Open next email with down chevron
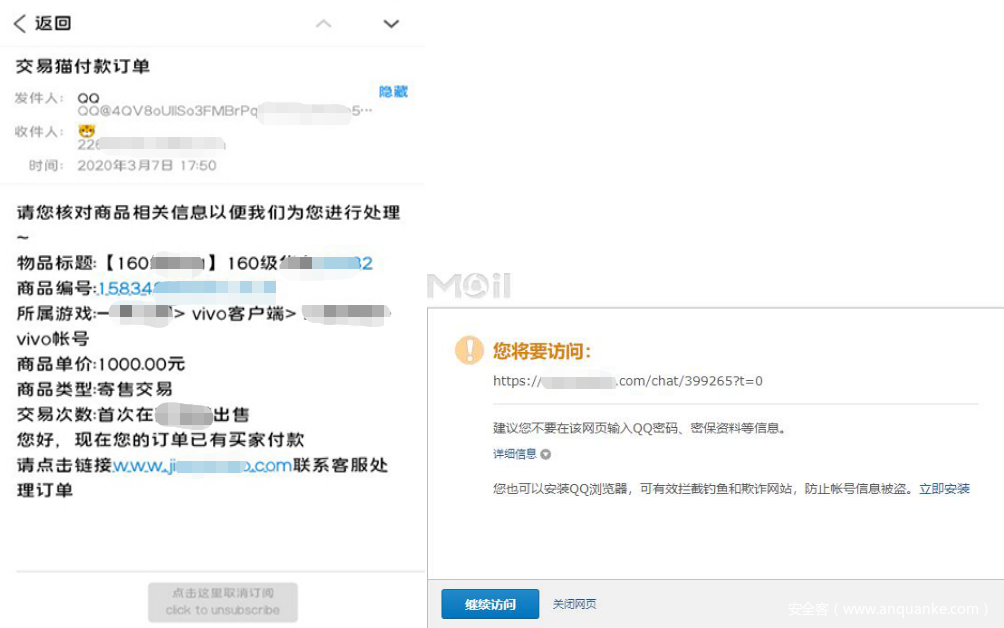Viewport: 1004px width, 628px height. (391, 24)
